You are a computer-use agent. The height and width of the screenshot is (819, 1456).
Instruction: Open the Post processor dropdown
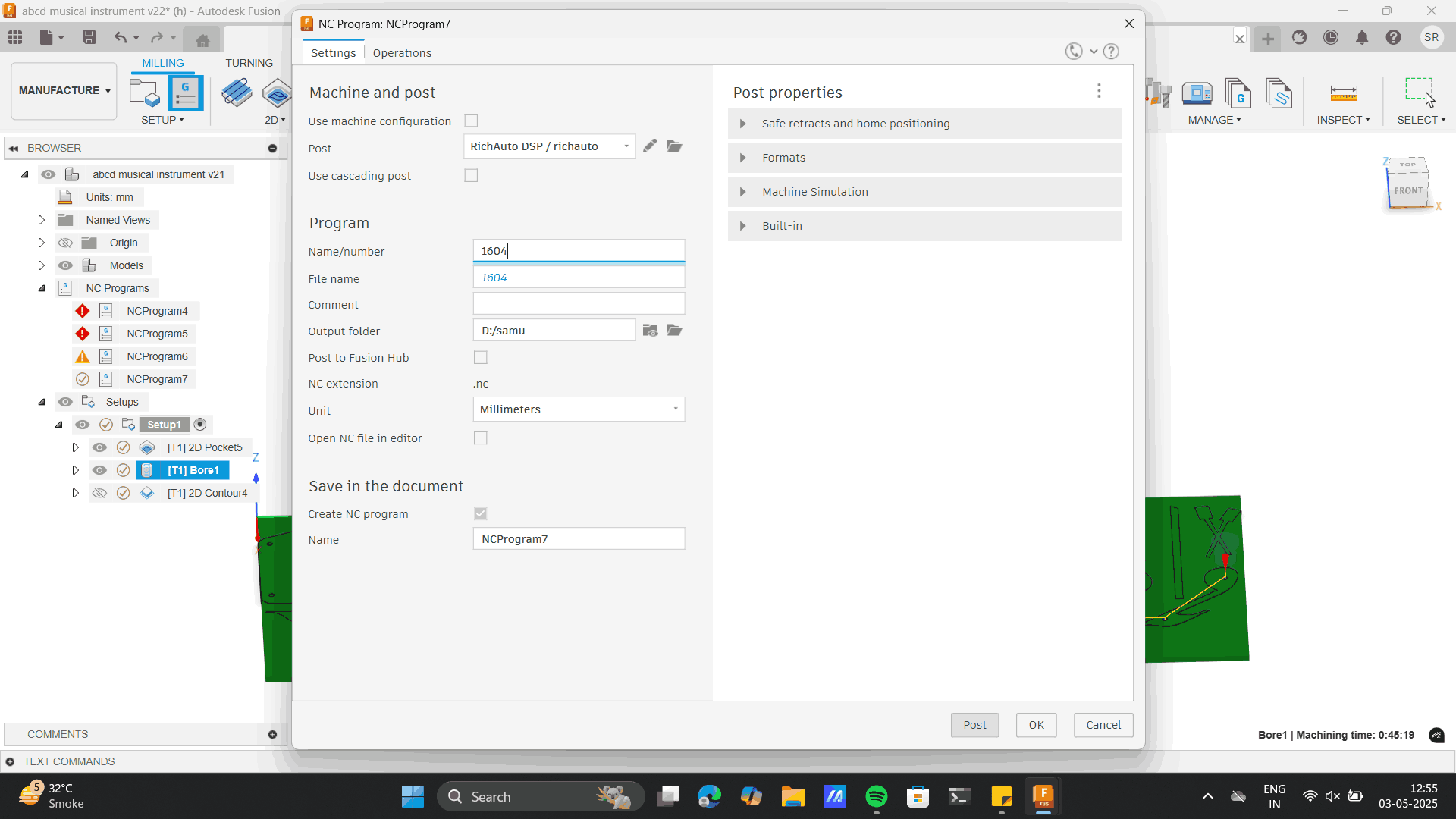coord(549,146)
